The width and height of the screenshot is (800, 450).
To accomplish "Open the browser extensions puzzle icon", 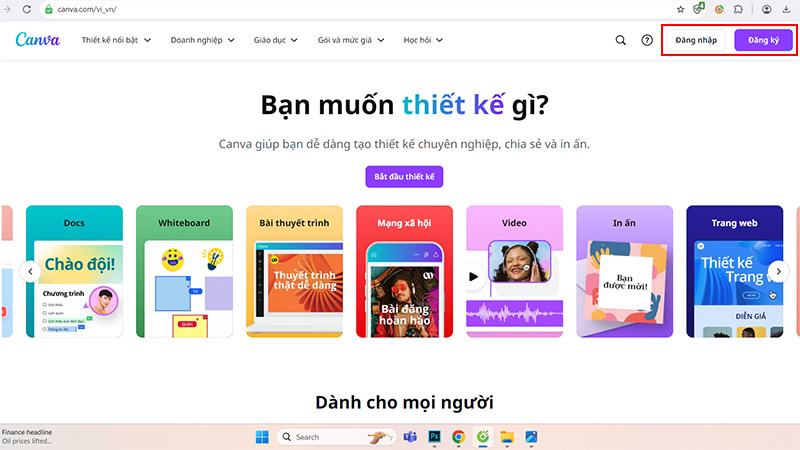I will [x=738, y=9].
